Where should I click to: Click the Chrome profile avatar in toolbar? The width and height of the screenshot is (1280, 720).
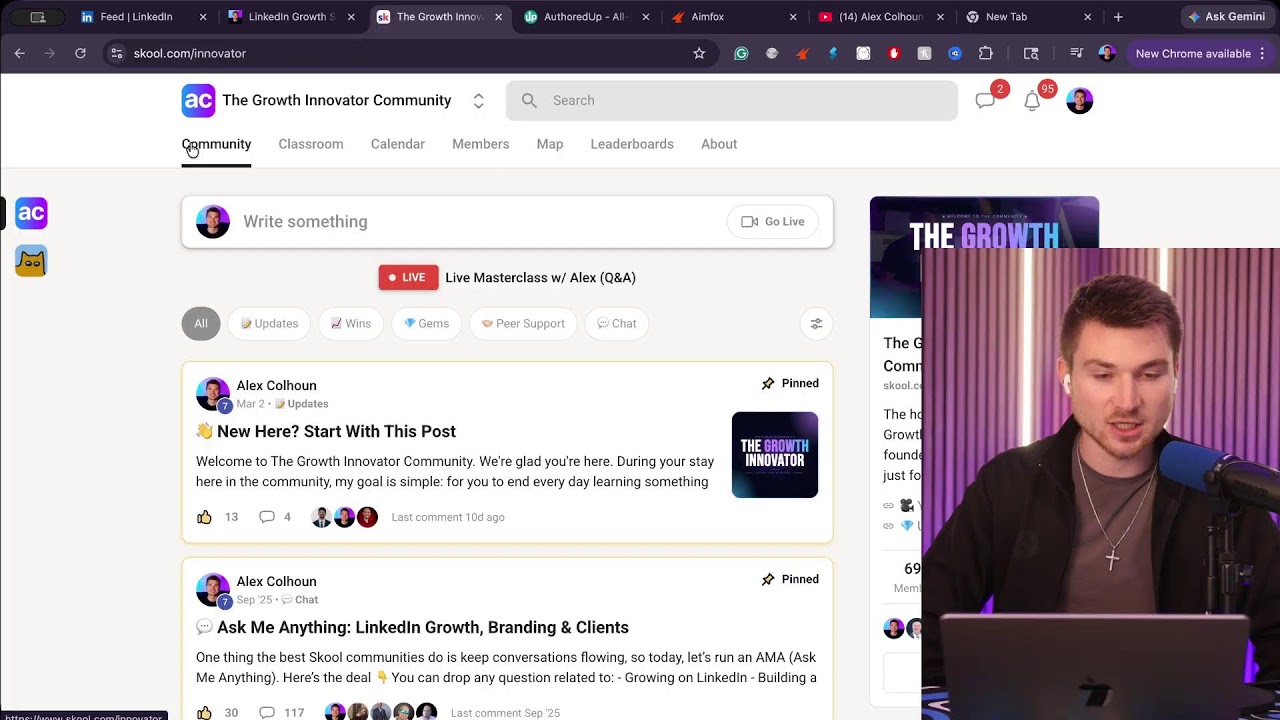pos(1107,53)
